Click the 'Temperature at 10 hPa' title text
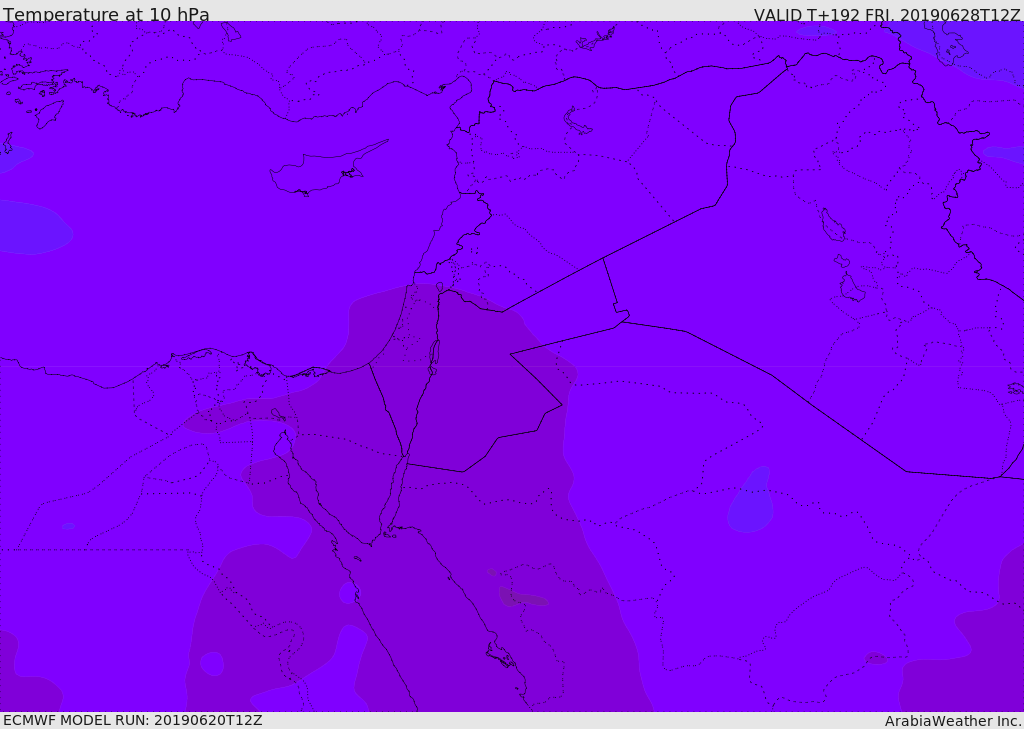The height and width of the screenshot is (729, 1024). click(x=106, y=14)
